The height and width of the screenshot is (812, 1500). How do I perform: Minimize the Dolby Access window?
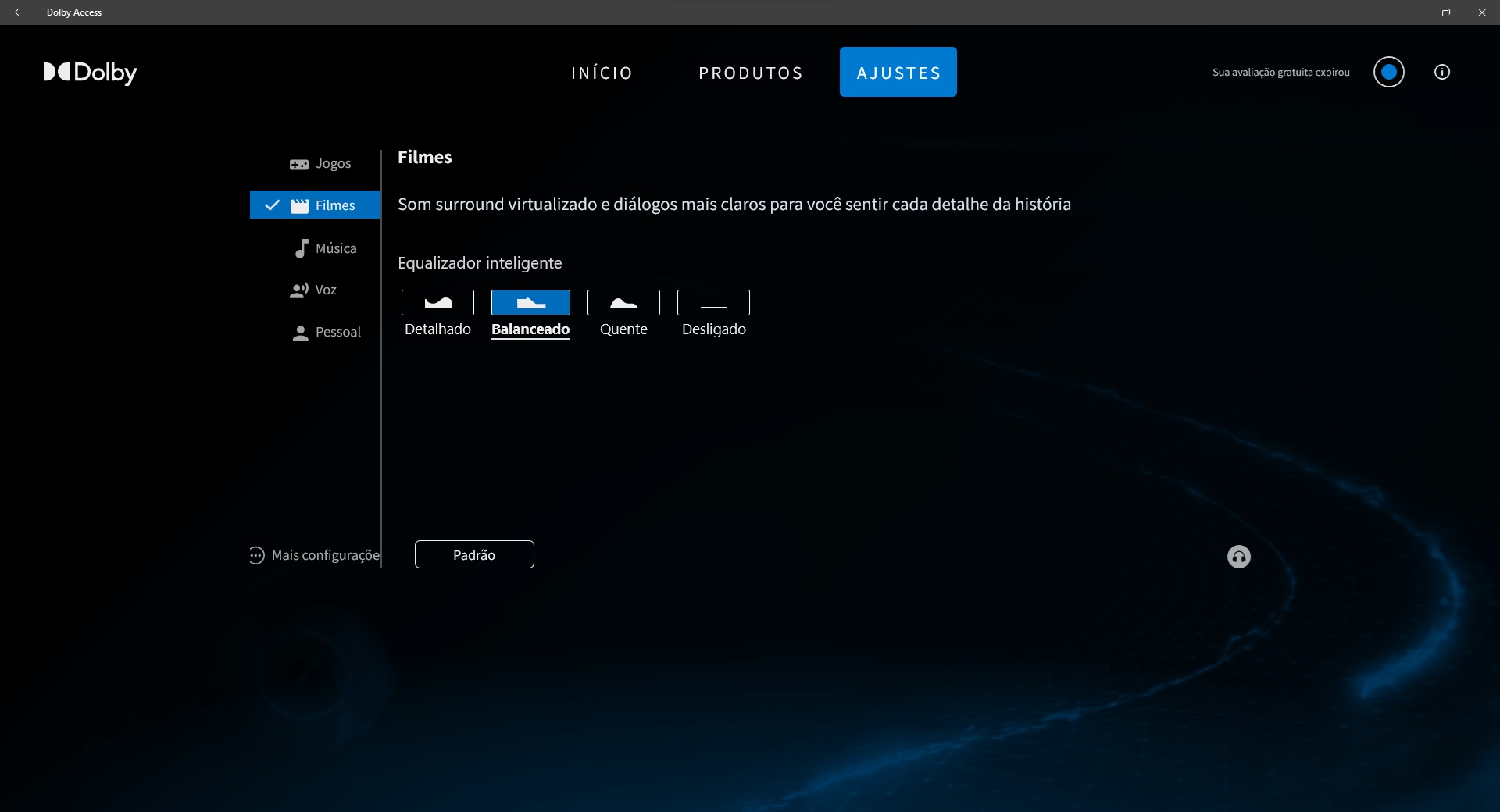coord(1410,12)
